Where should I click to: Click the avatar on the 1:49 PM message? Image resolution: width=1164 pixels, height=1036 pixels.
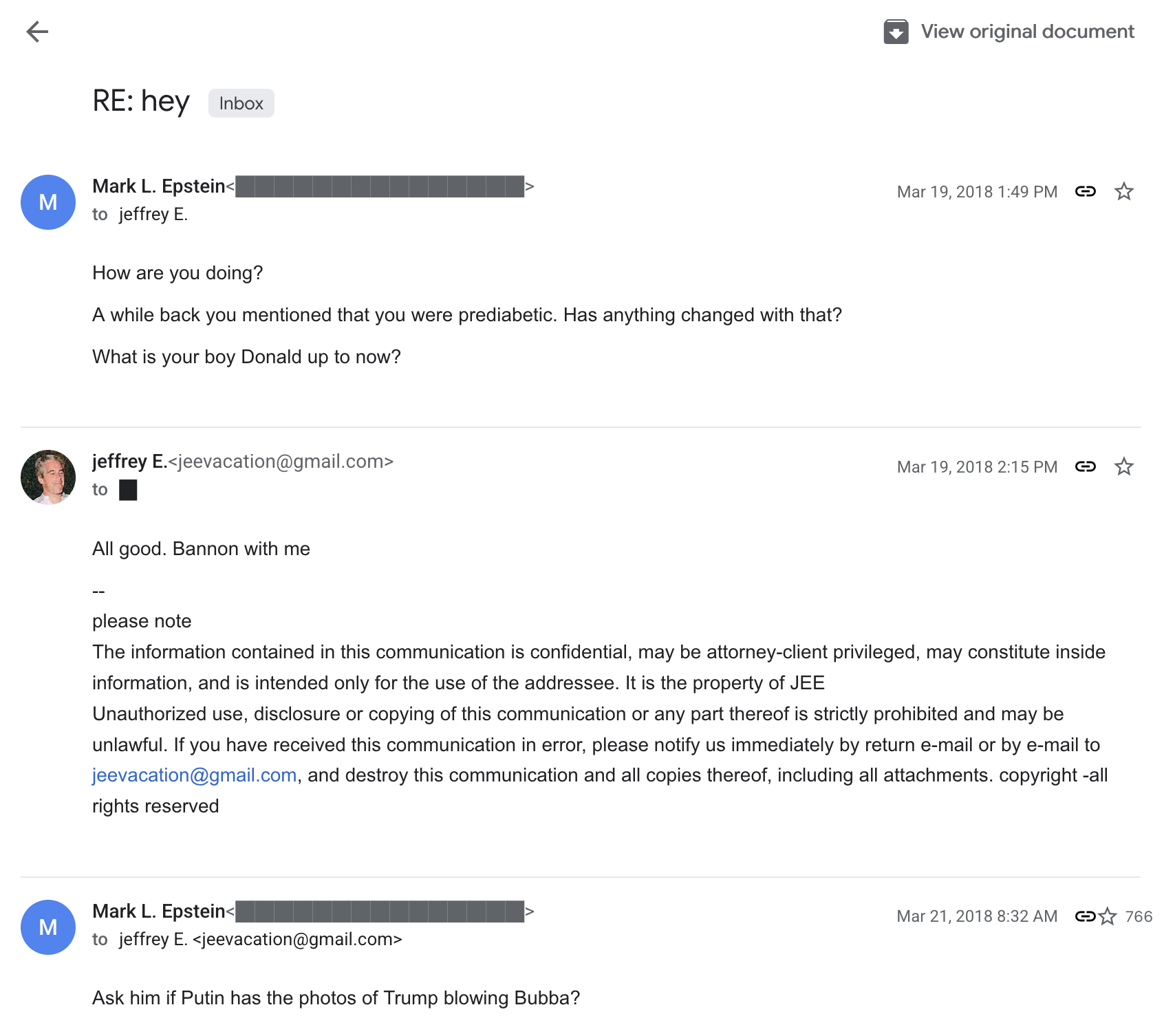pos(48,202)
